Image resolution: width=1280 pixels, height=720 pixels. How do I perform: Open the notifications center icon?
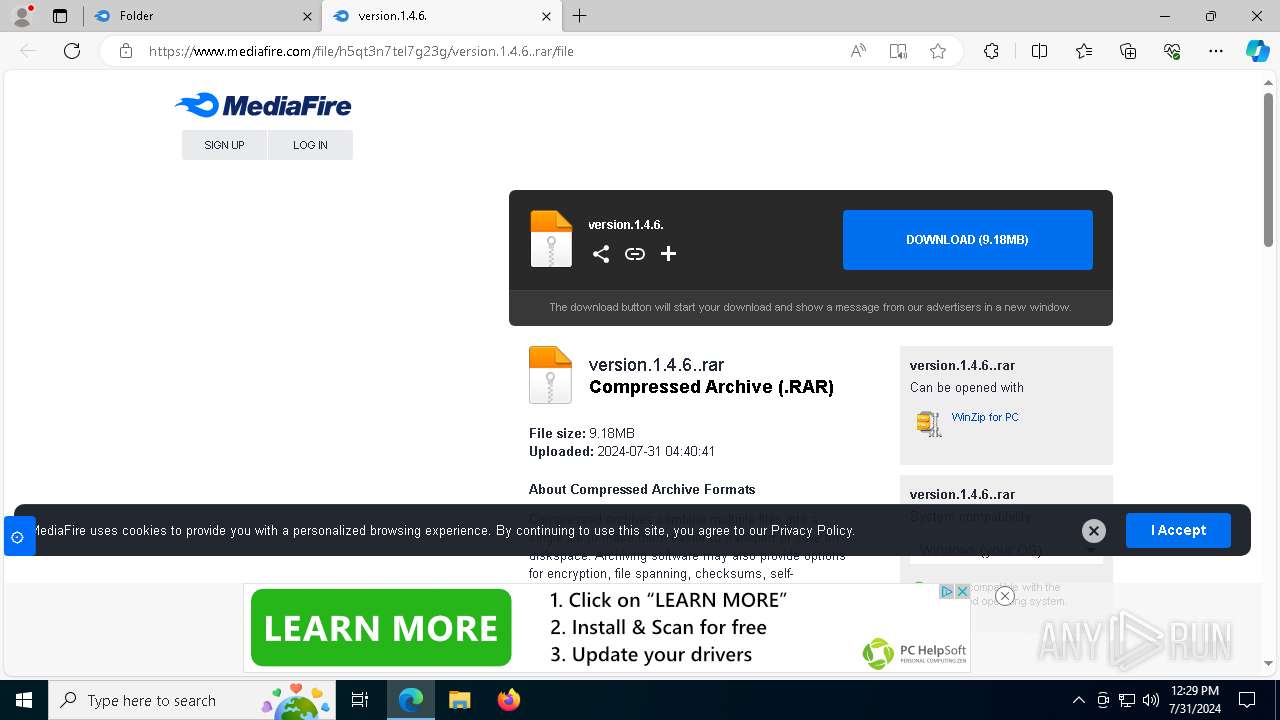(1247, 700)
